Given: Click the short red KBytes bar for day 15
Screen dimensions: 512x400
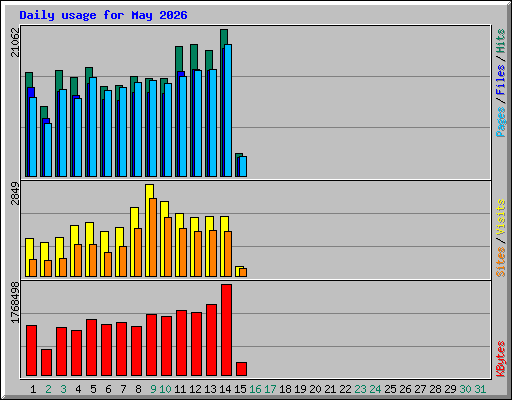Looking at the screenshot, I should click(241, 369).
